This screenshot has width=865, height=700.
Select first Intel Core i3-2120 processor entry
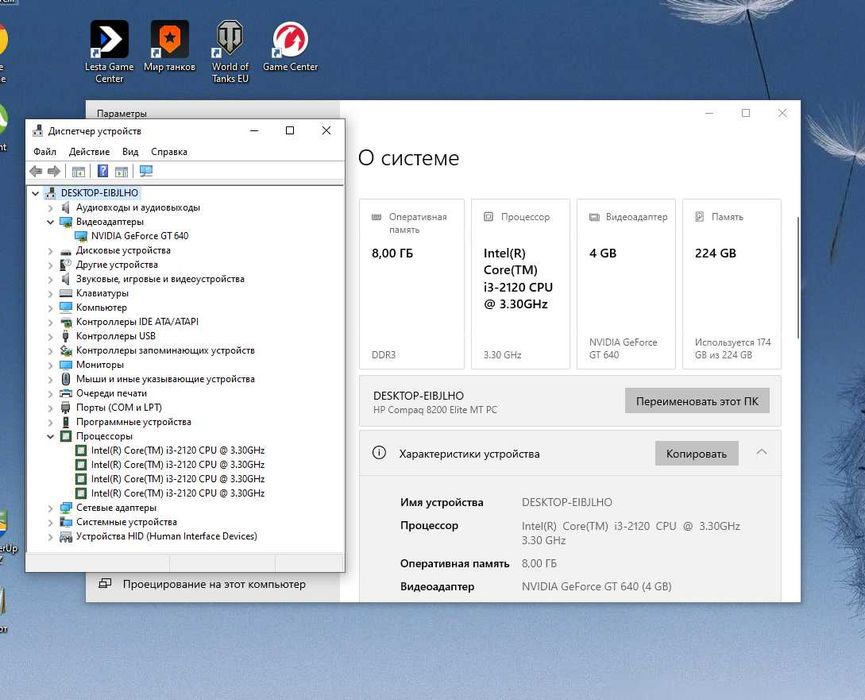point(178,450)
